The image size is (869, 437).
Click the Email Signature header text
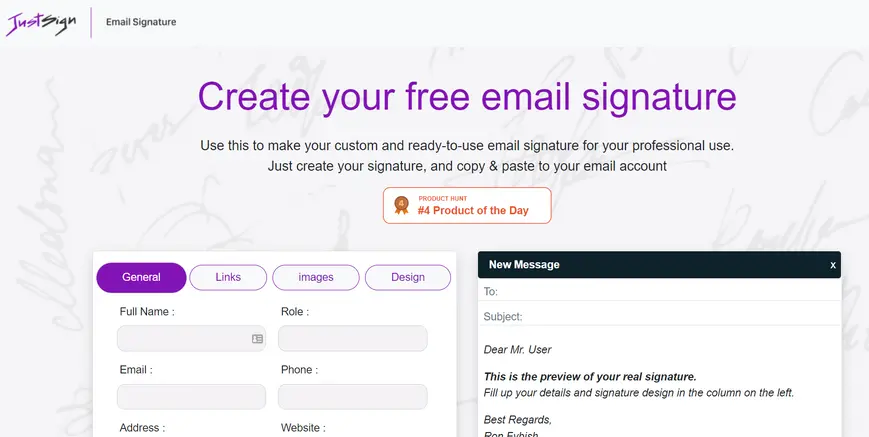point(141,22)
